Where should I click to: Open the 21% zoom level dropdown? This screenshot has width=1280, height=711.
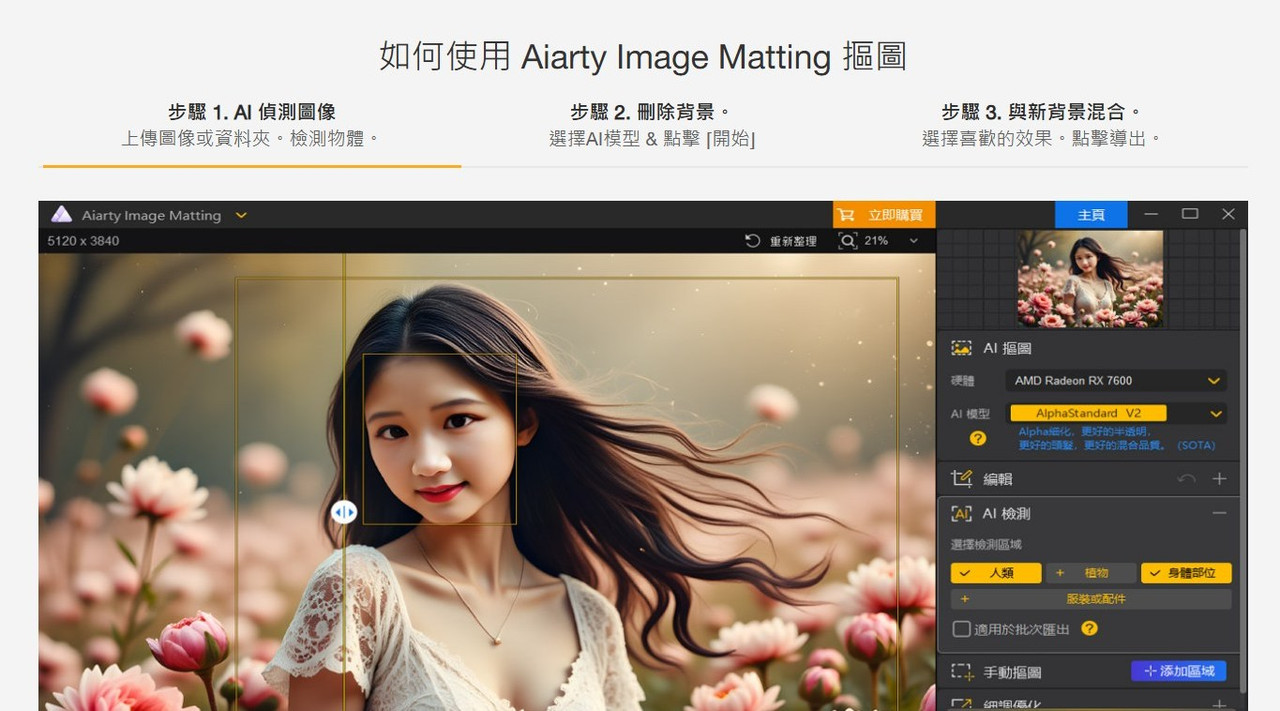[913, 241]
